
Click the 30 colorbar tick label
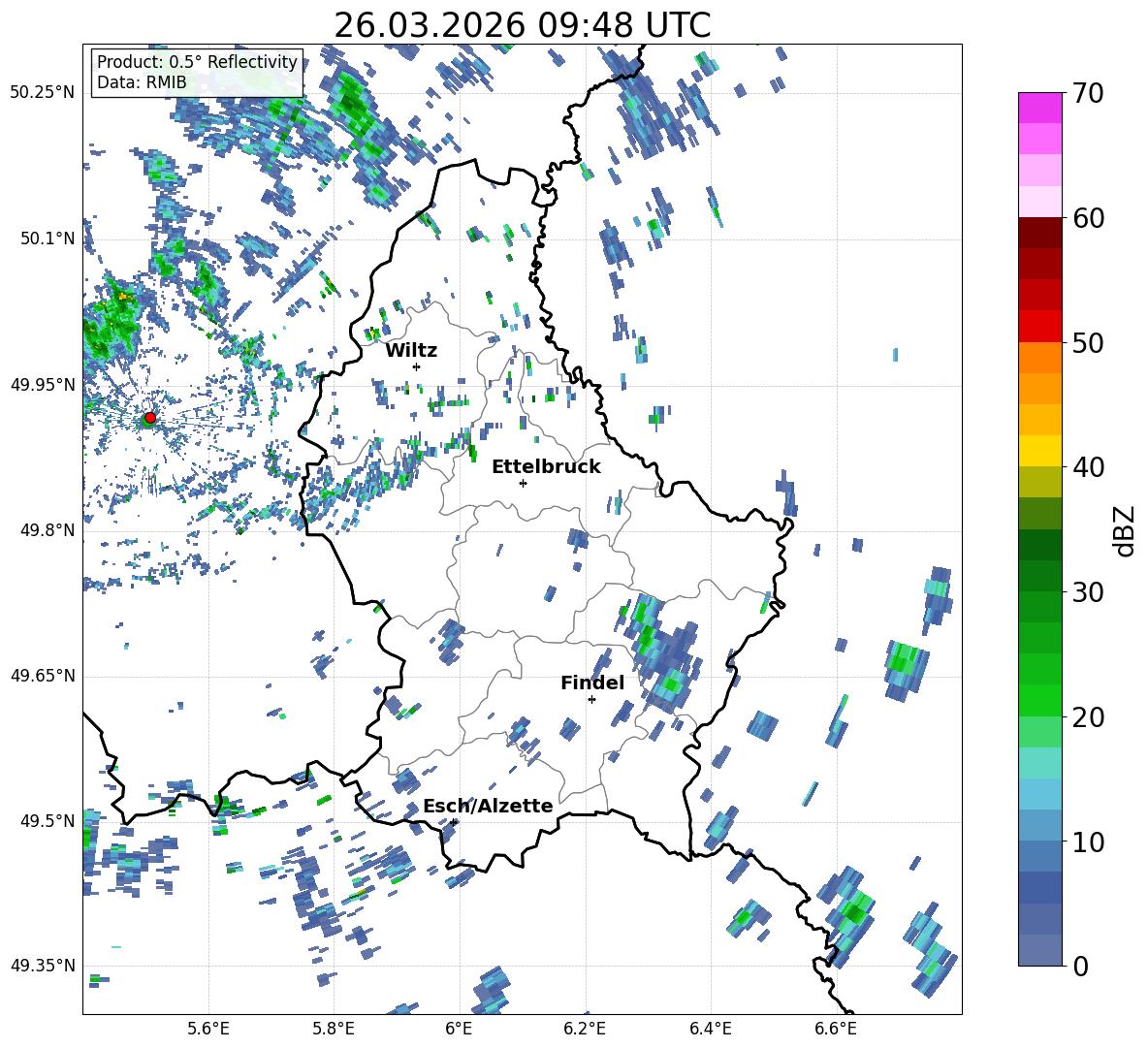tap(1087, 592)
